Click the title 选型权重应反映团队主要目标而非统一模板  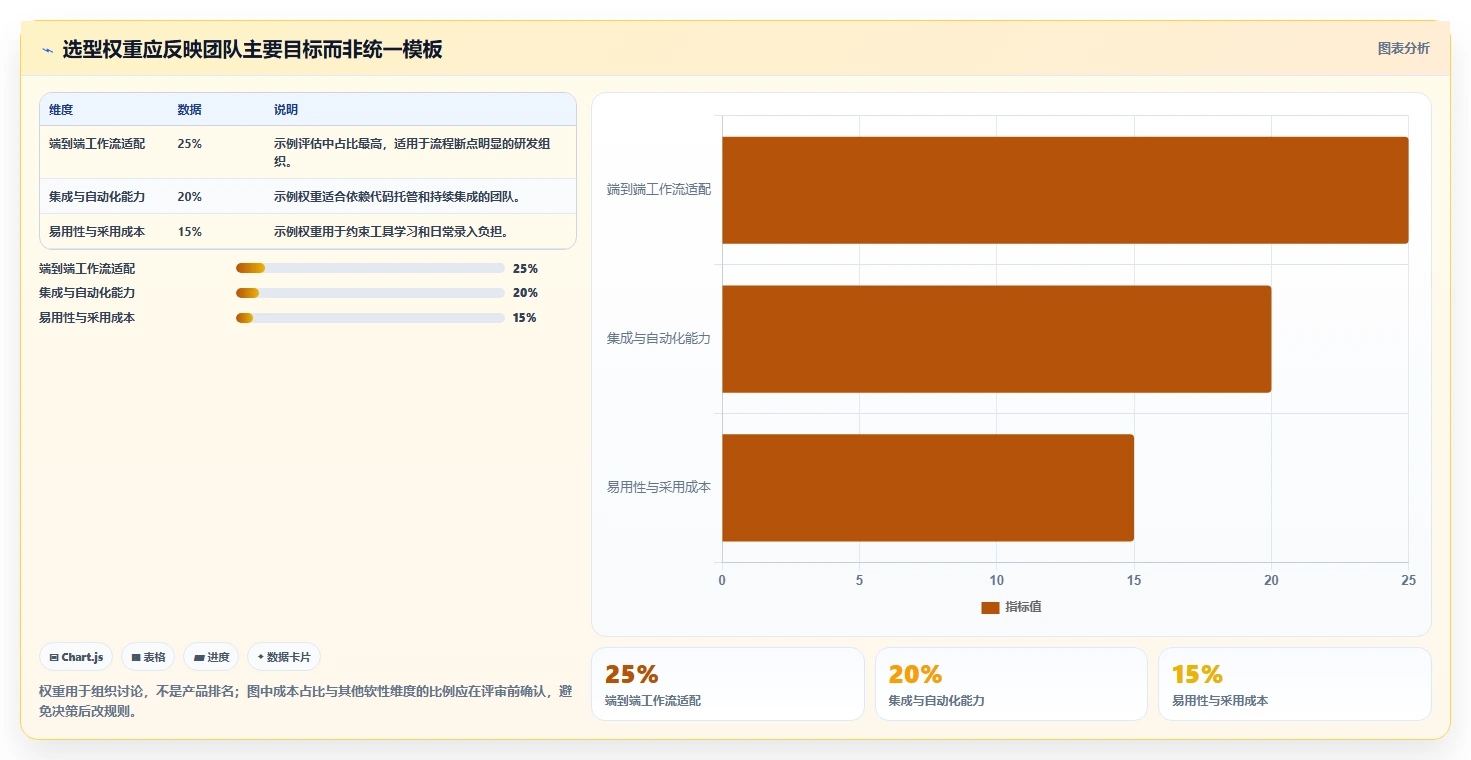[x=252, y=49]
